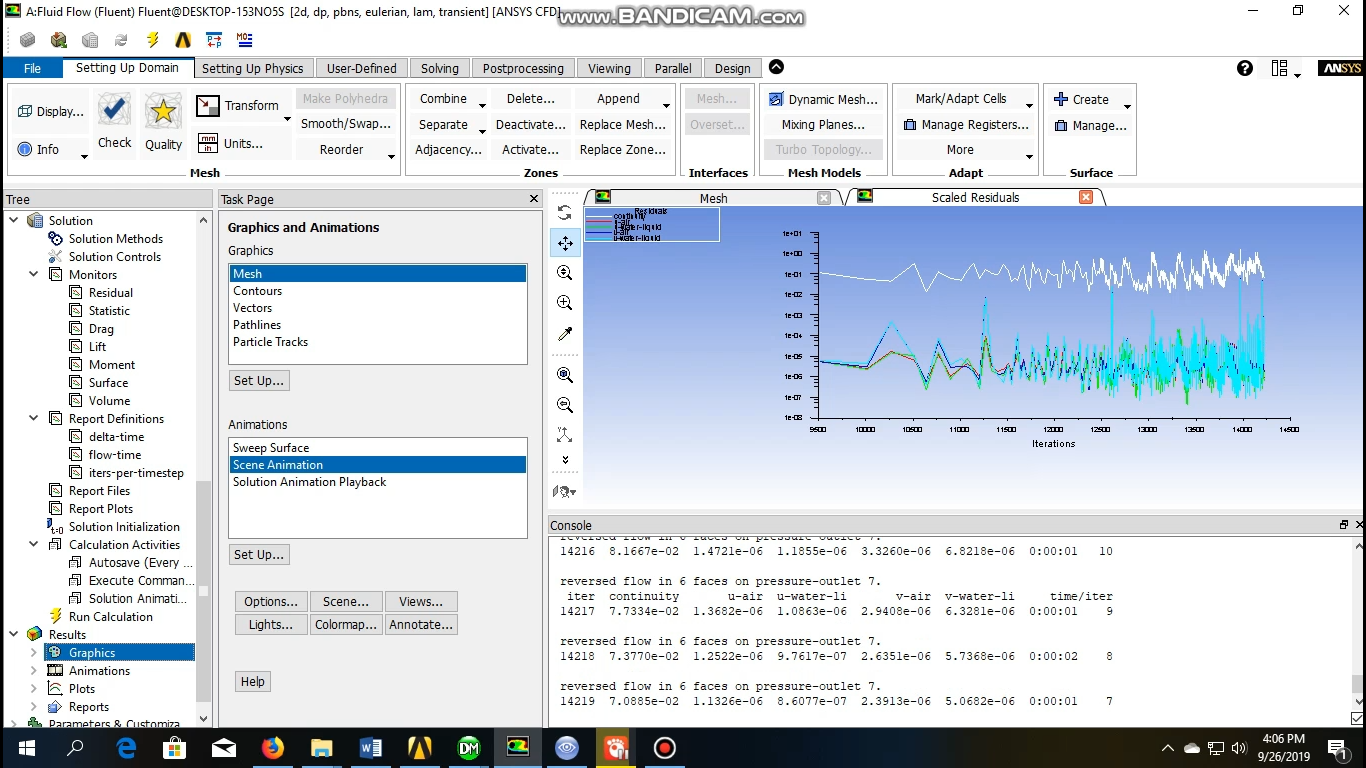
Task: Click the Lights button
Action: pos(270,624)
